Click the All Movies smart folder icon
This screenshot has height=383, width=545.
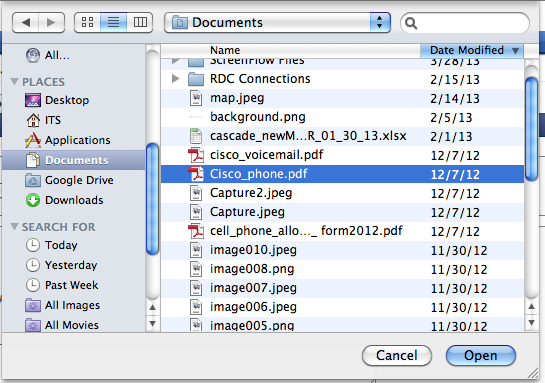coord(33,325)
